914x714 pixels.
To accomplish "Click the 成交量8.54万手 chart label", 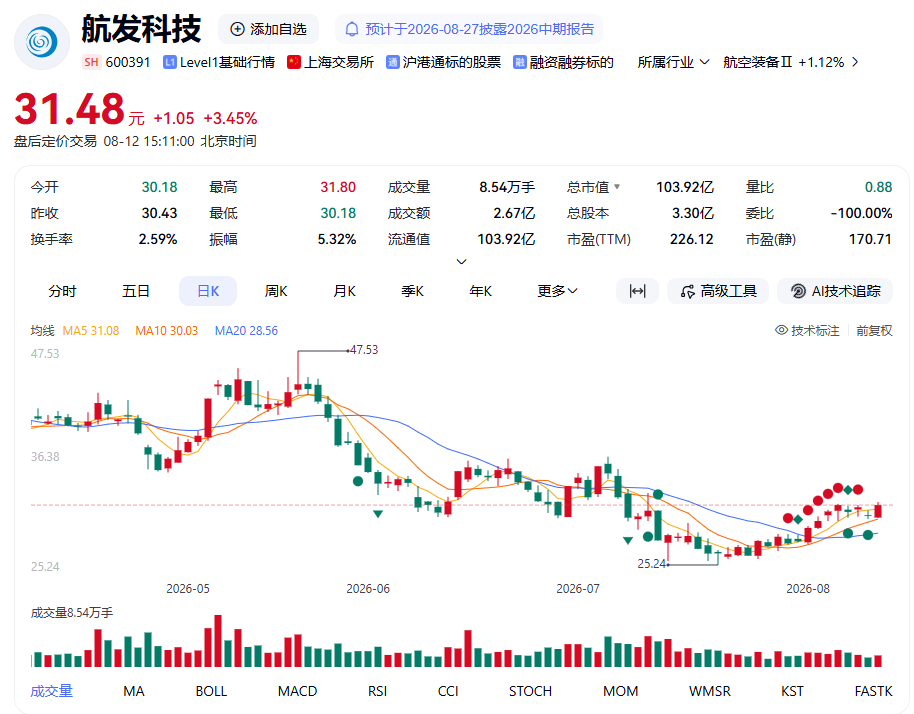I will coord(72,613).
